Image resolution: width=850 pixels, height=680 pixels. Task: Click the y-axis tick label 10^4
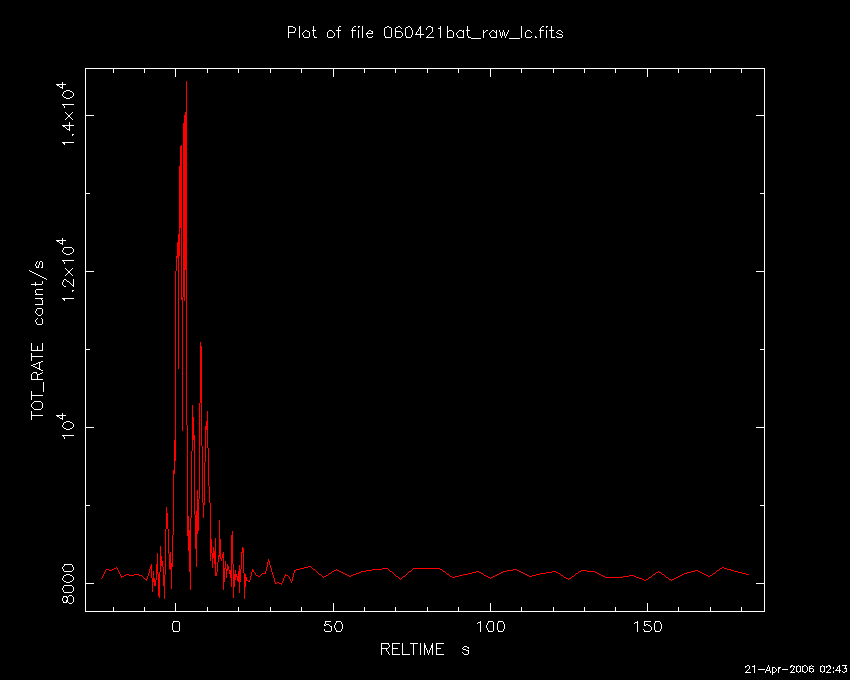[x=66, y=426]
